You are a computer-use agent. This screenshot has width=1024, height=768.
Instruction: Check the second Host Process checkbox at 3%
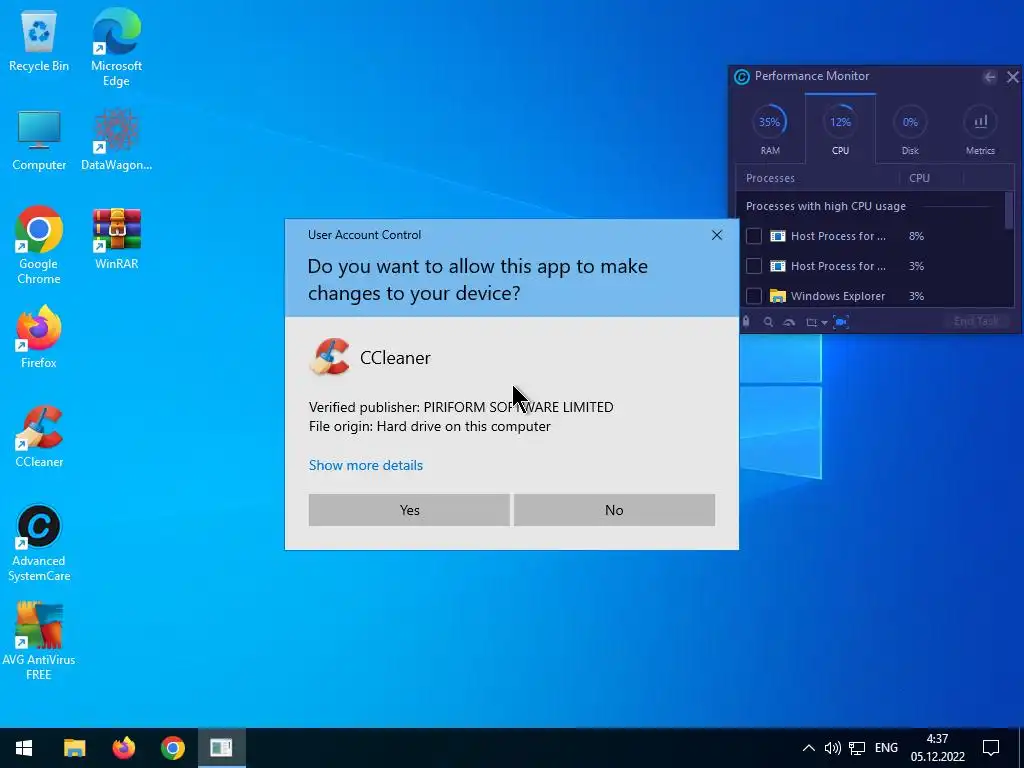754,266
